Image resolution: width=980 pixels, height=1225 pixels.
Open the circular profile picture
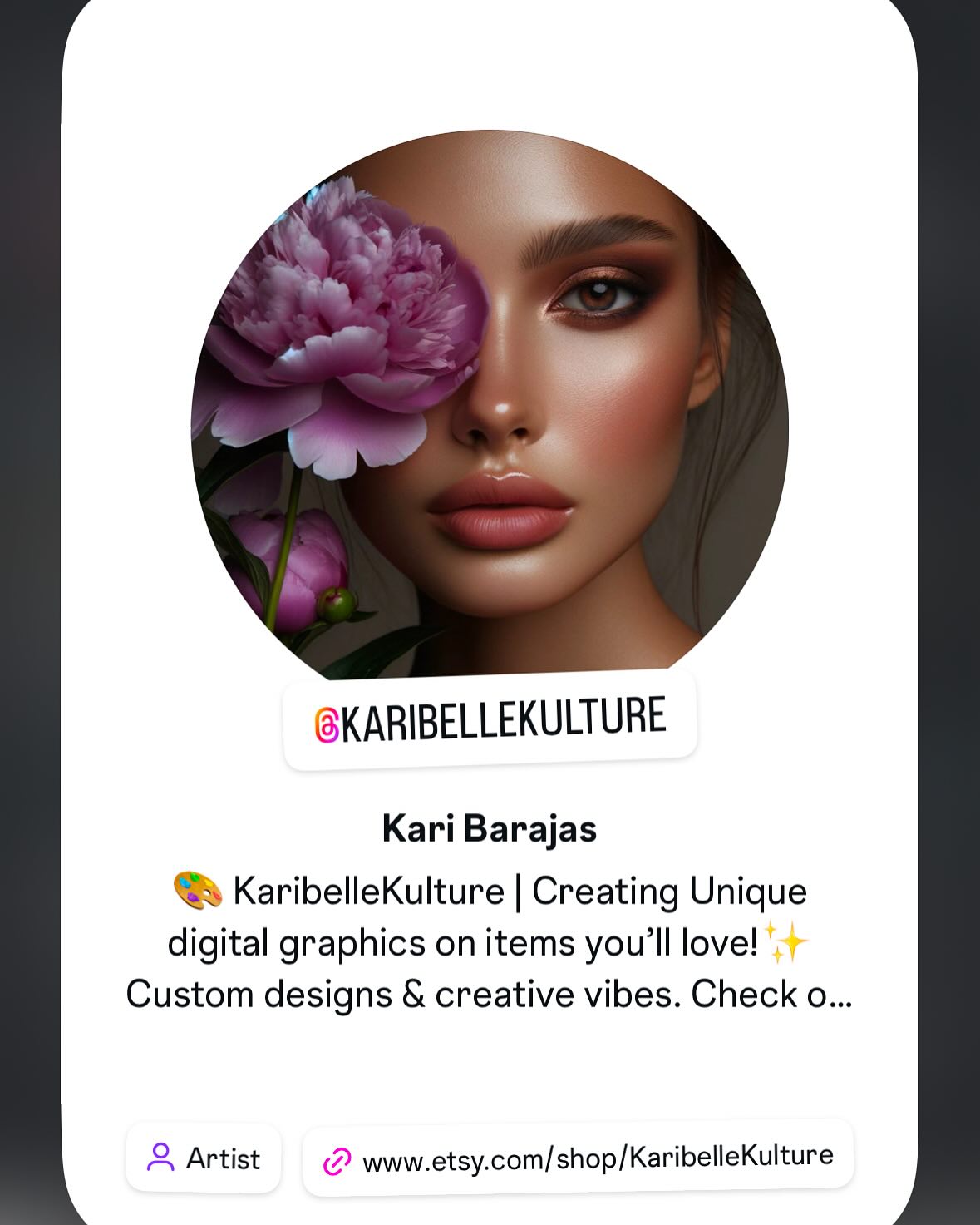point(490,408)
